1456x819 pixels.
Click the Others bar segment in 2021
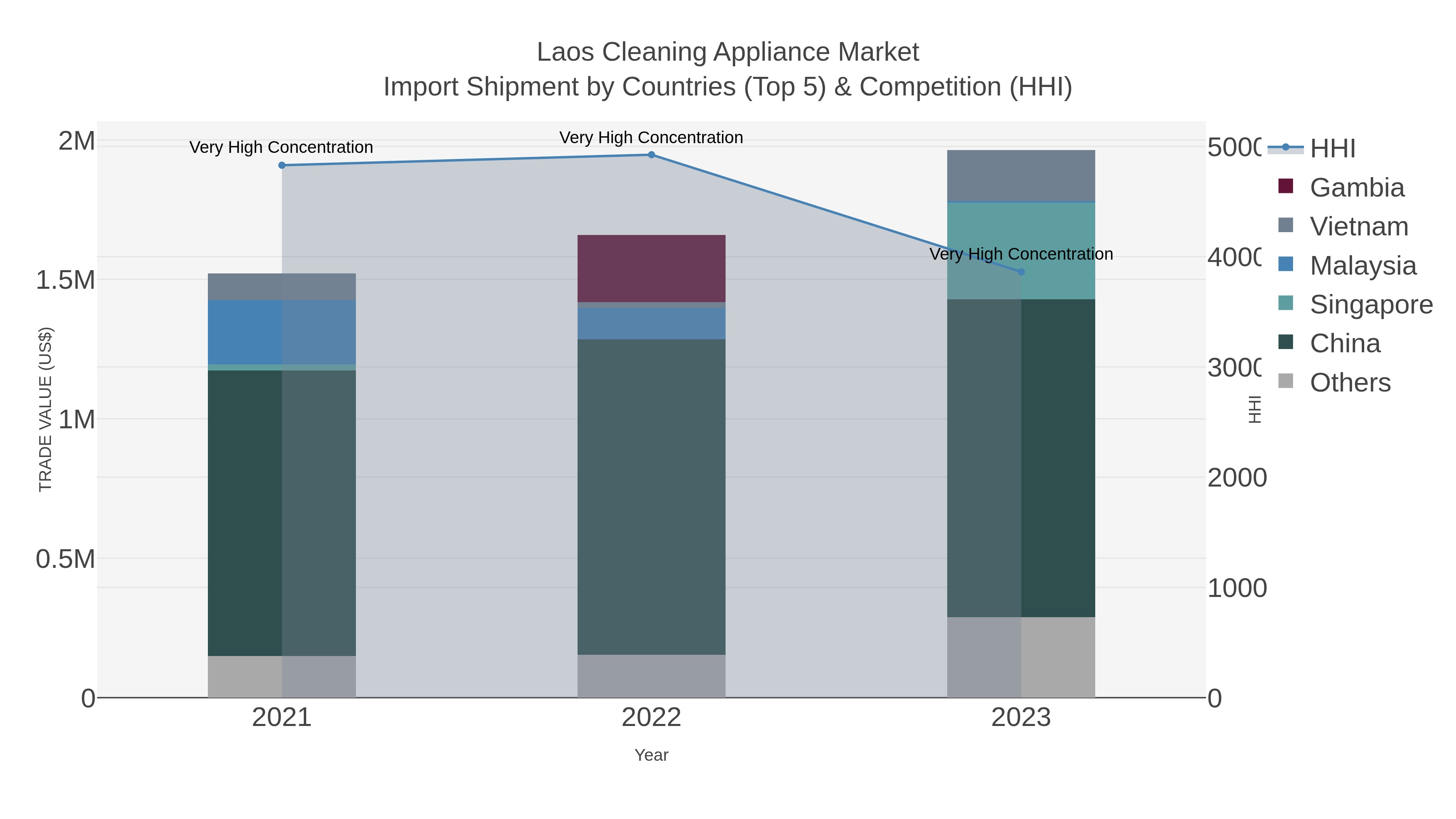(x=282, y=677)
